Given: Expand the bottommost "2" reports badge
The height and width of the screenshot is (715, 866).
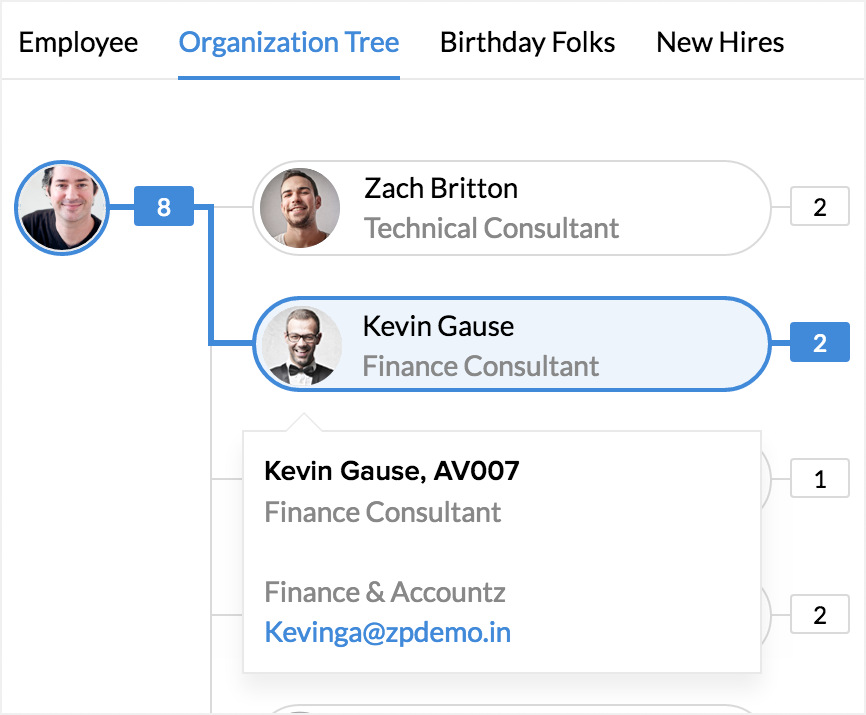Looking at the screenshot, I should click(819, 615).
